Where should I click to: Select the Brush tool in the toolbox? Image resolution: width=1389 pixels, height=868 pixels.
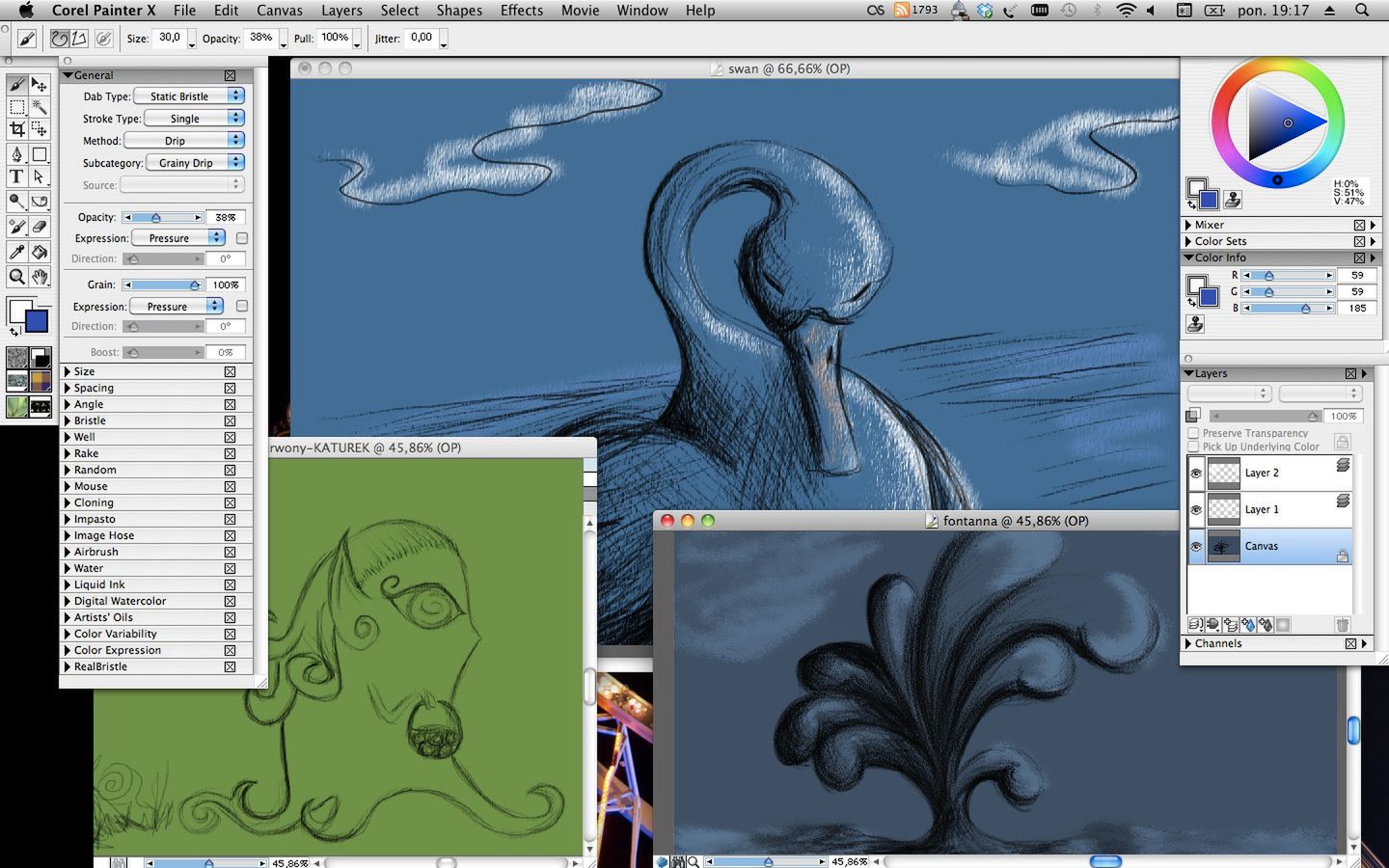[16, 85]
